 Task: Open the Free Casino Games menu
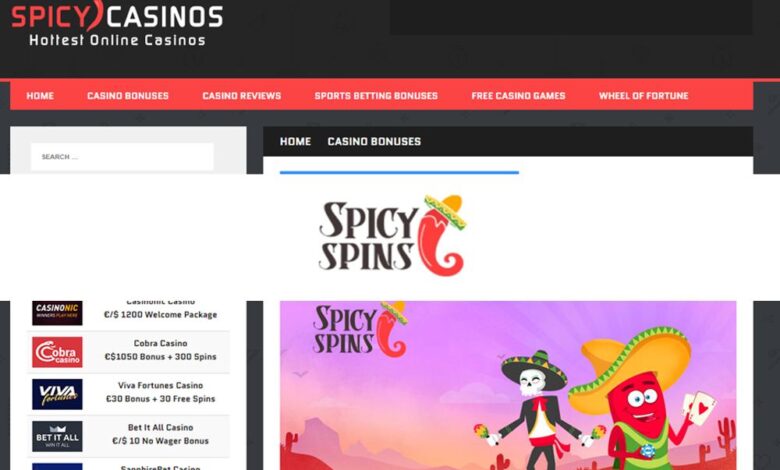click(518, 95)
